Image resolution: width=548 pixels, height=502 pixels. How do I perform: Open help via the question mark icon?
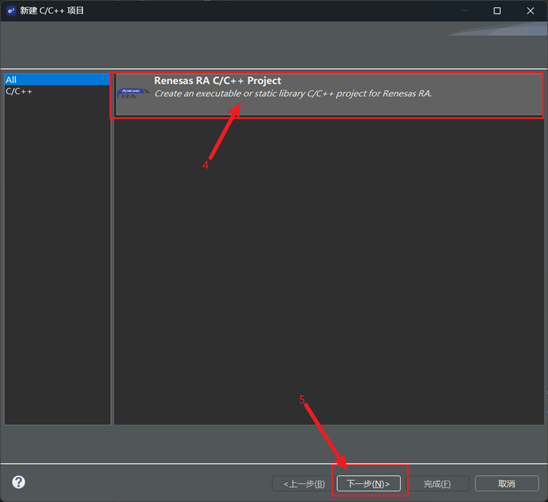coord(19,482)
